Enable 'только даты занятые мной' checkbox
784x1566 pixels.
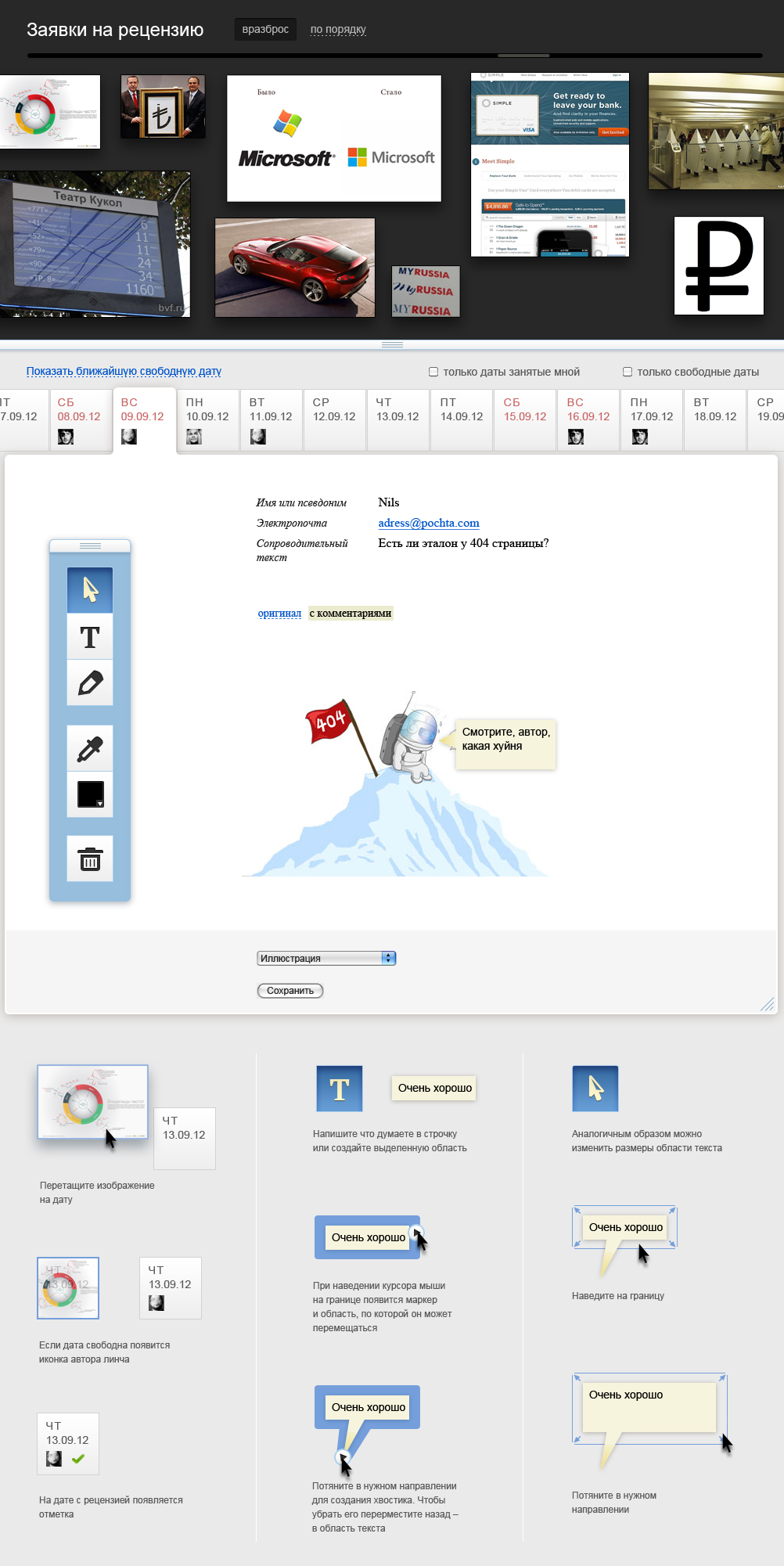(x=433, y=372)
